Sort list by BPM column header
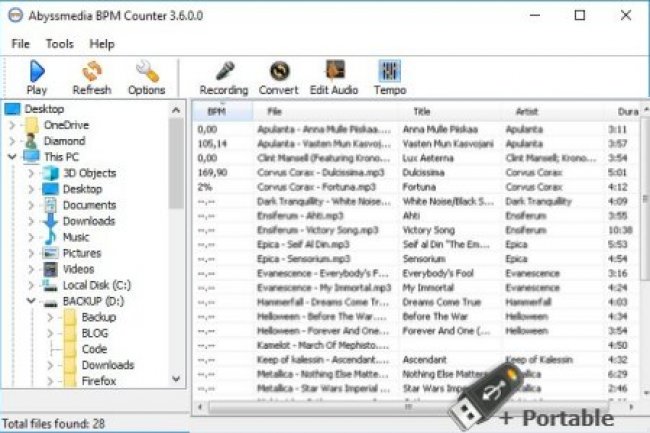This screenshot has width=650, height=433. pos(215,111)
